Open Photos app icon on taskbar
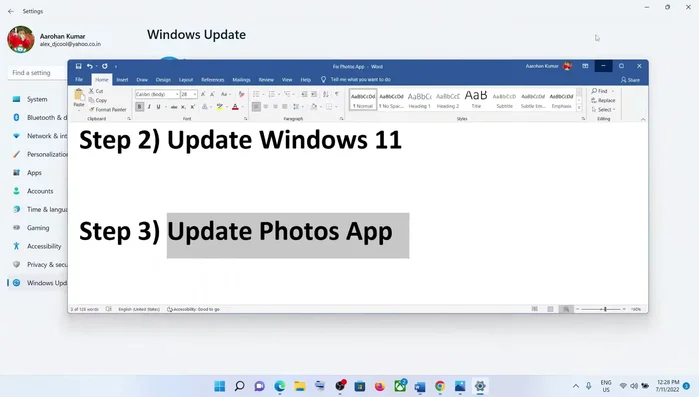This screenshot has width=699, height=397. [x=460, y=386]
